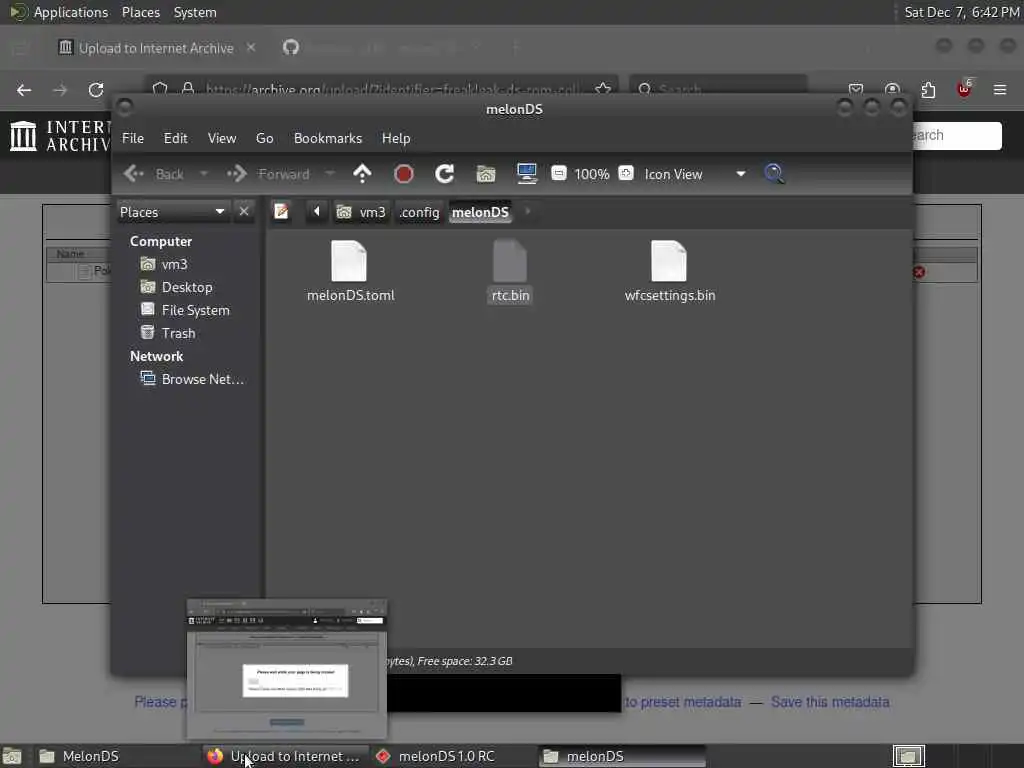Click the Internet Archive logo
The width and height of the screenshot is (1024, 768).
click(59, 136)
